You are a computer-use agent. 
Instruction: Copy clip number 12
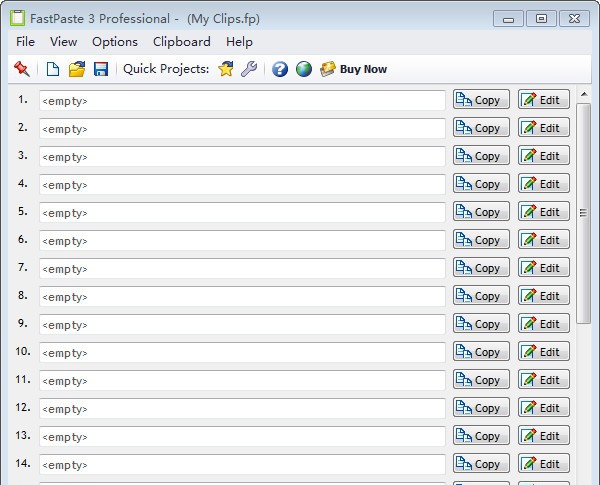point(481,407)
